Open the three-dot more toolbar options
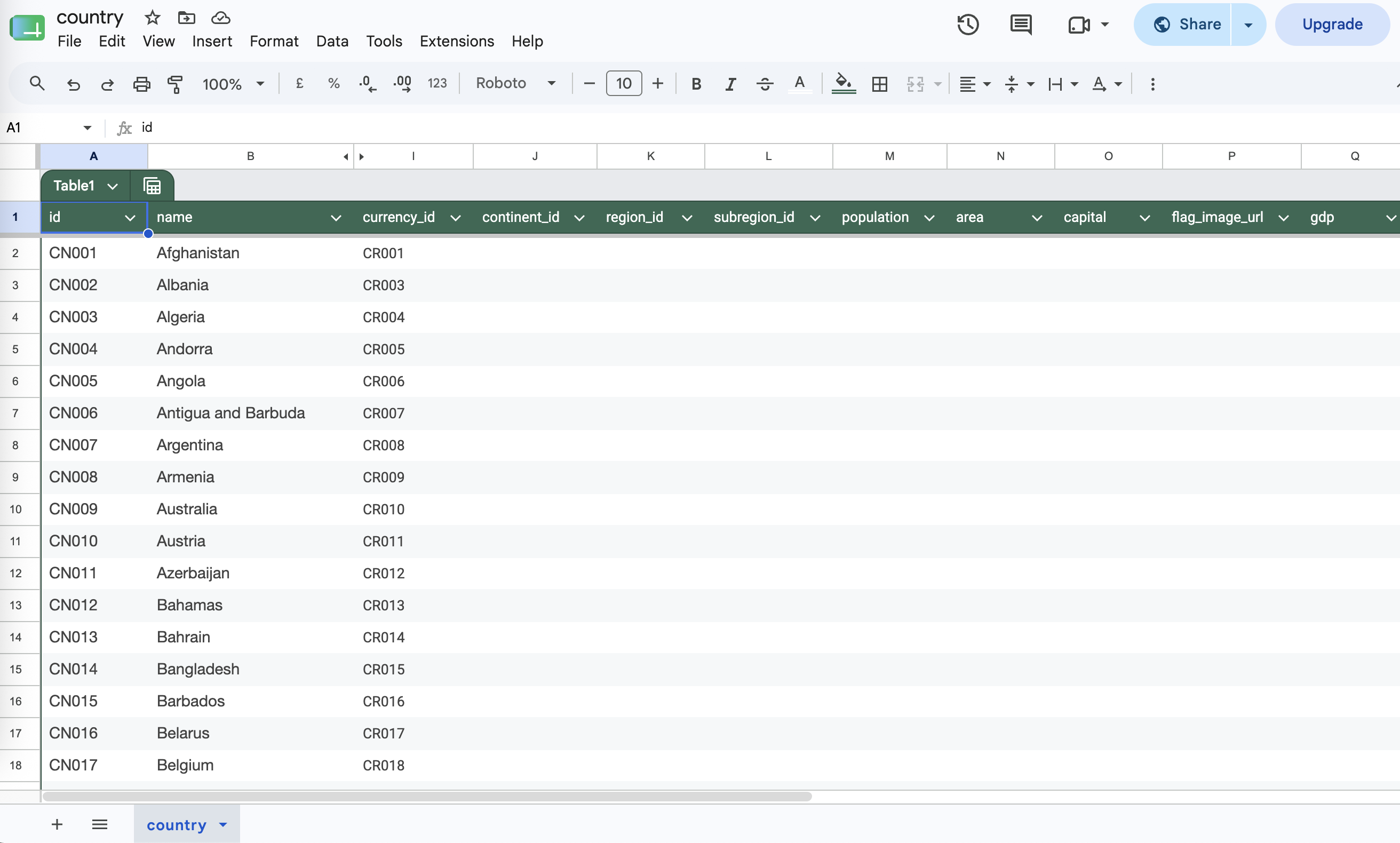This screenshot has height=843, width=1400. point(1152,84)
